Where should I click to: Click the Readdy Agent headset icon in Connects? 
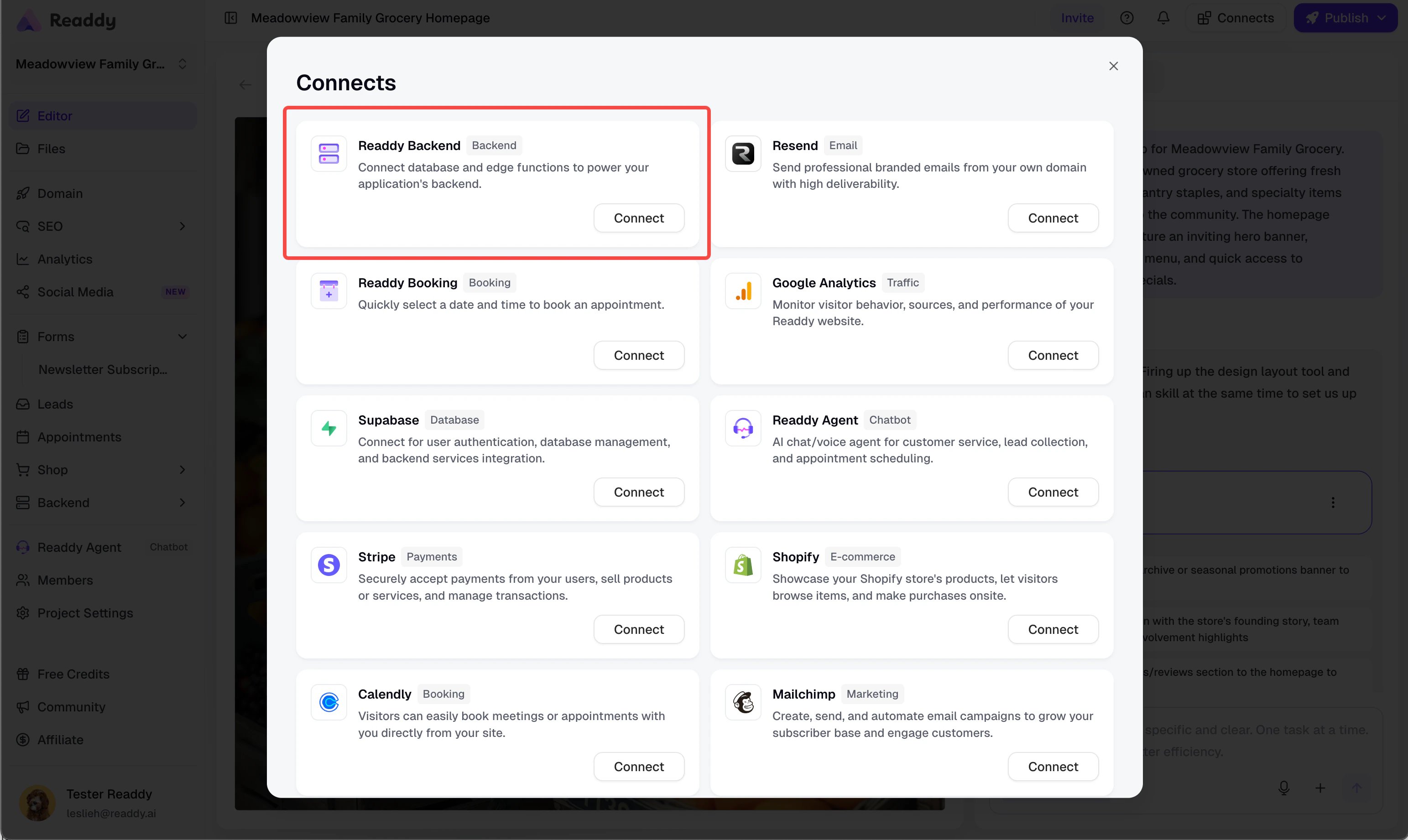pos(743,428)
